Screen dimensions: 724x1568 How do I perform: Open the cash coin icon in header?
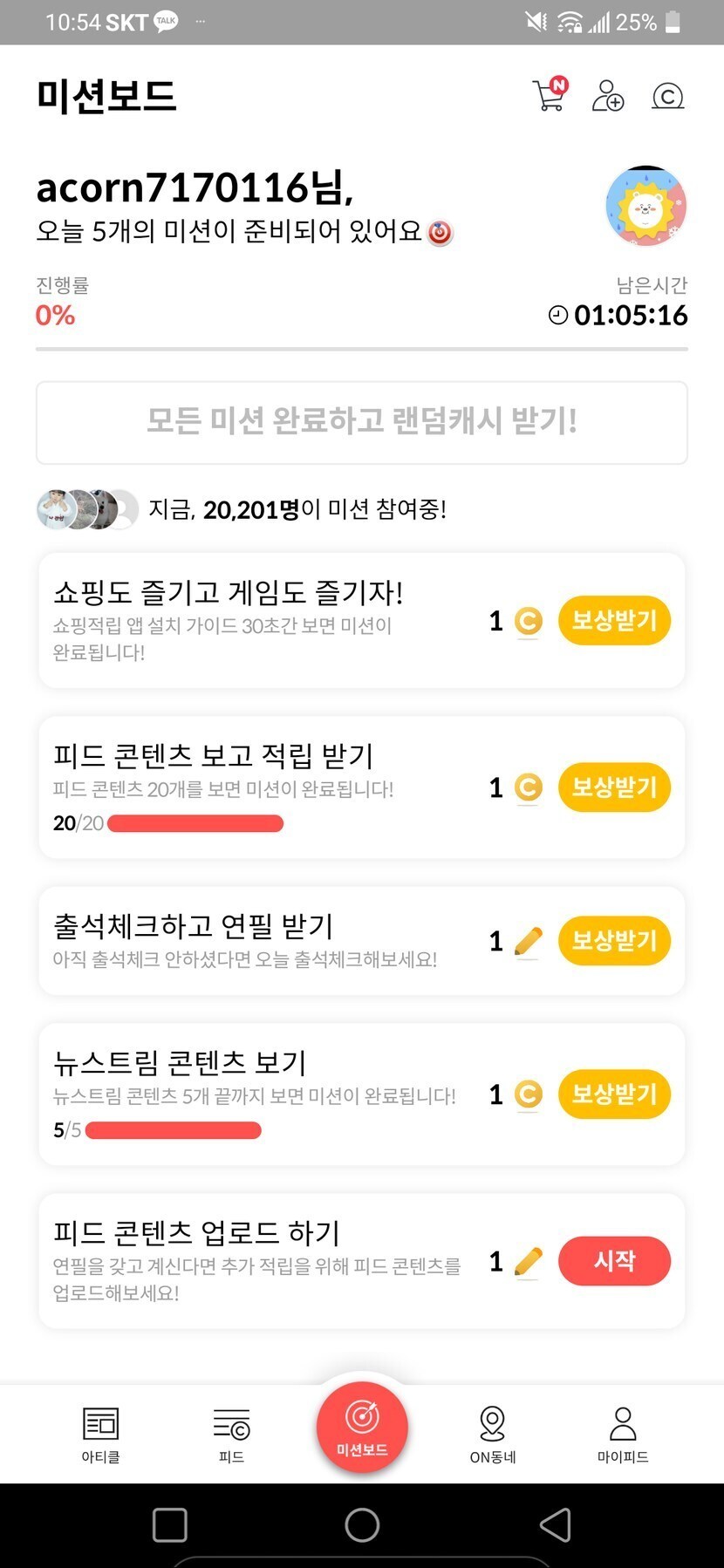pos(667,95)
